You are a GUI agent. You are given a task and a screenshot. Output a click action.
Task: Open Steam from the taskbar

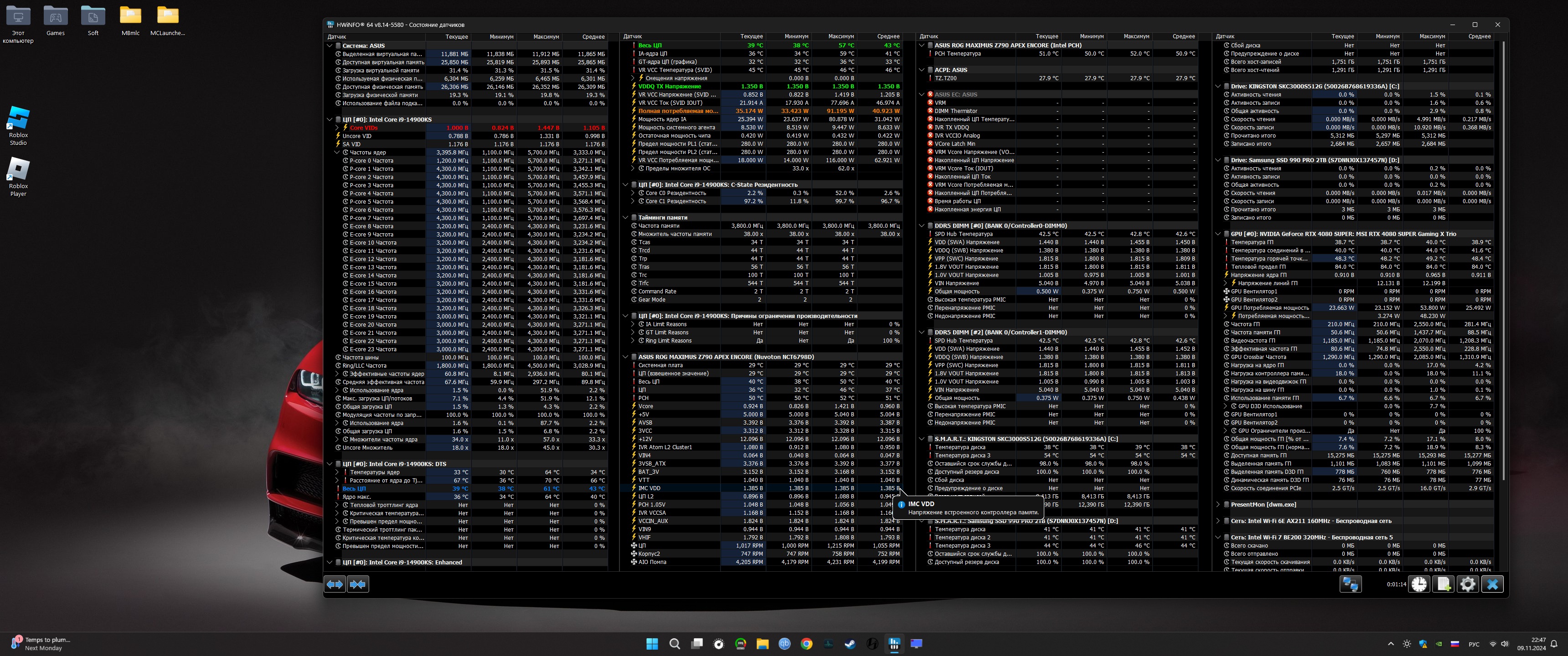pyautogui.click(x=851, y=644)
